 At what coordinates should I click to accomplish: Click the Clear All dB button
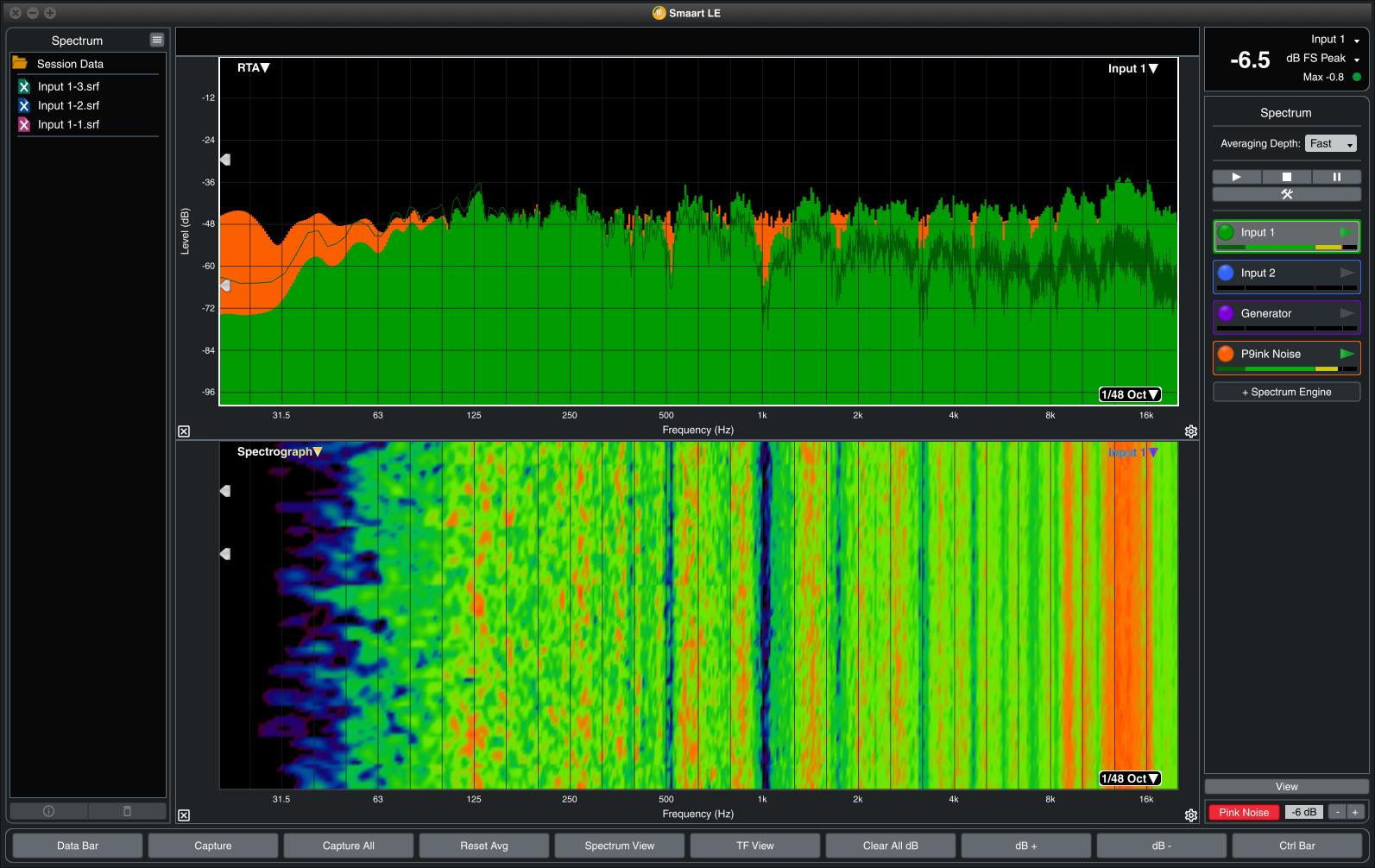[x=891, y=846]
